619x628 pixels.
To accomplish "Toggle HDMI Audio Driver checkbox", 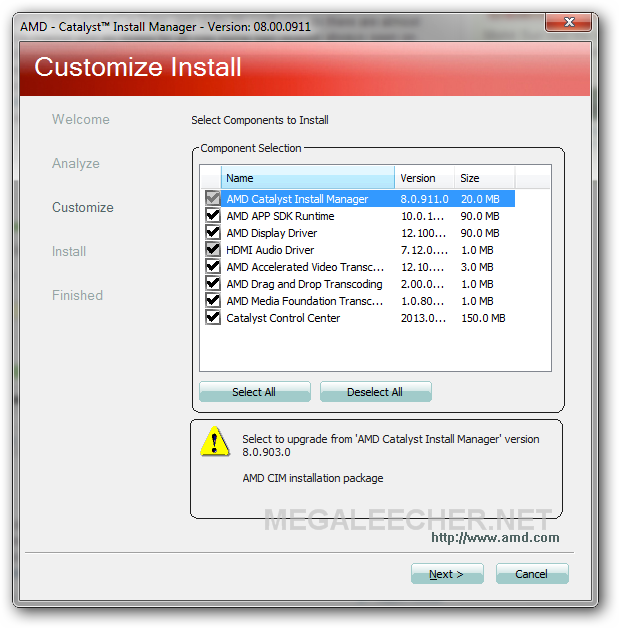I will [x=213, y=250].
